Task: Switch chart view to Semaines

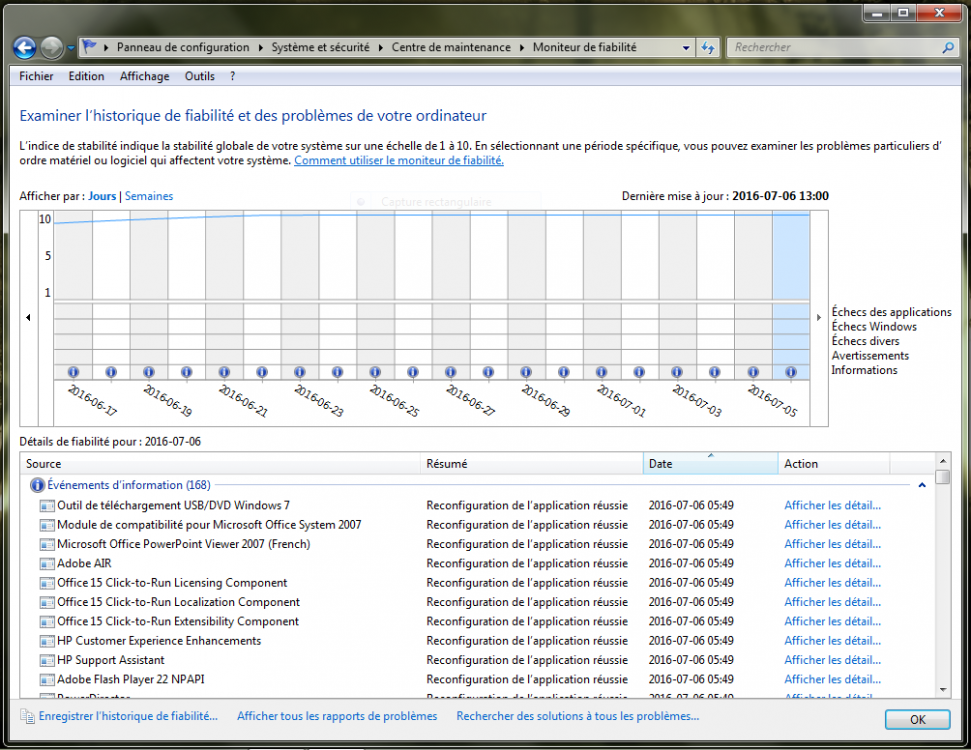Action: [x=149, y=196]
